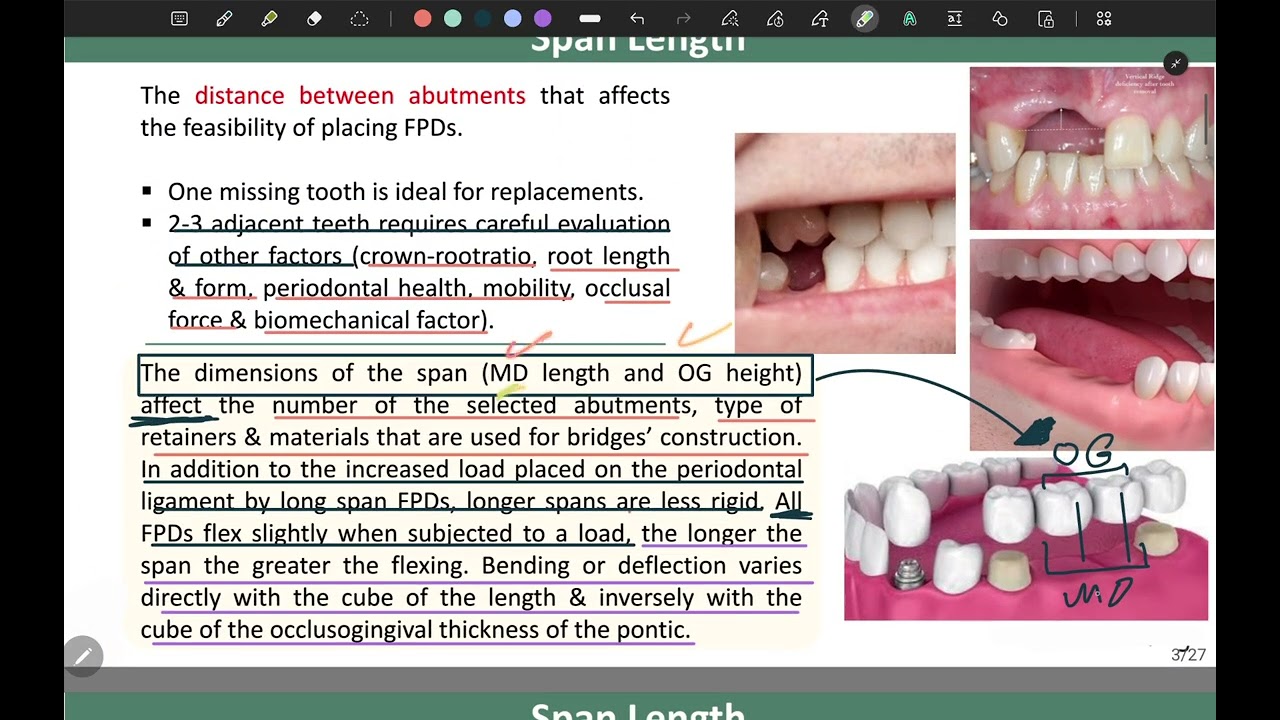Open the stroke thickness selector
This screenshot has width=1280, height=720.
coord(590,18)
